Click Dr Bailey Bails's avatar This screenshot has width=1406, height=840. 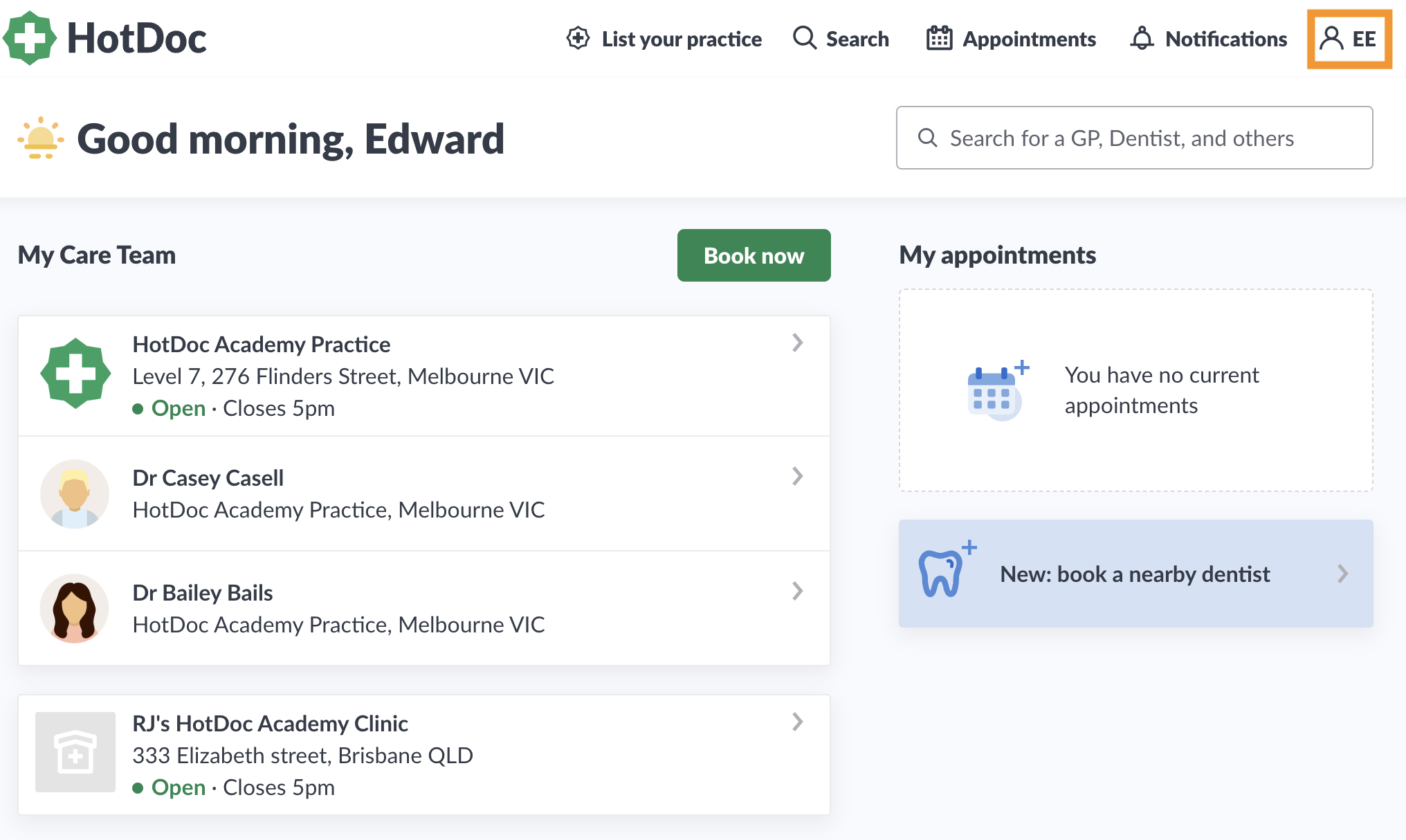click(75, 608)
